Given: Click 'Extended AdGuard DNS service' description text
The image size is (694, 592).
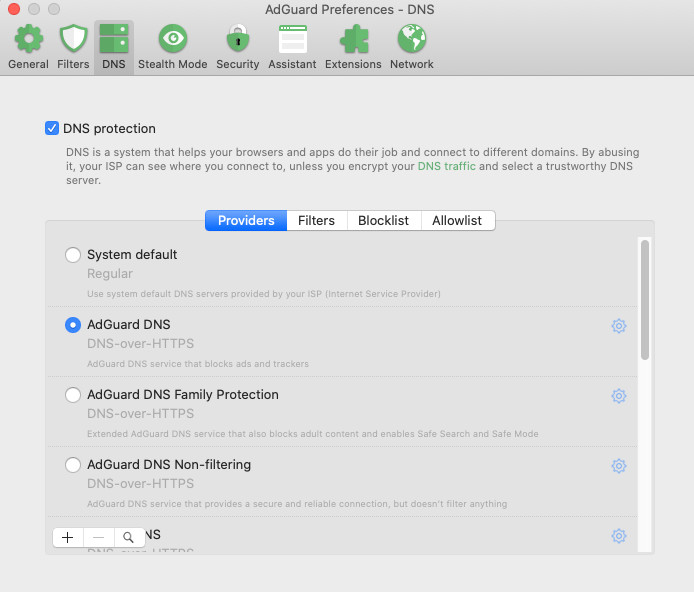Looking at the screenshot, I should (312, 434).
